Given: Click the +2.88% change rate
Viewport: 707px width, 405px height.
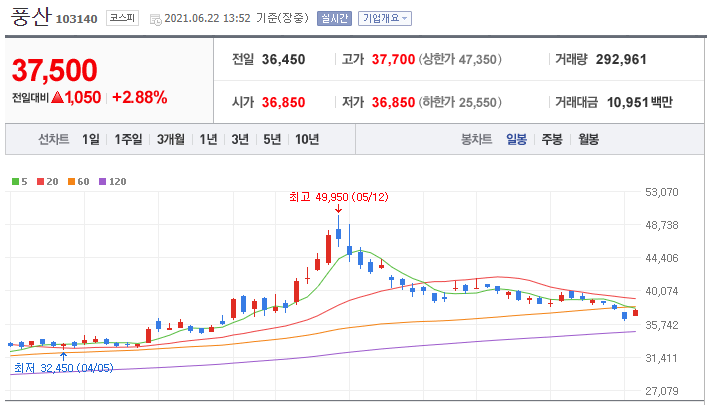Looking at the screenshot, I should (x=139, y=97).
